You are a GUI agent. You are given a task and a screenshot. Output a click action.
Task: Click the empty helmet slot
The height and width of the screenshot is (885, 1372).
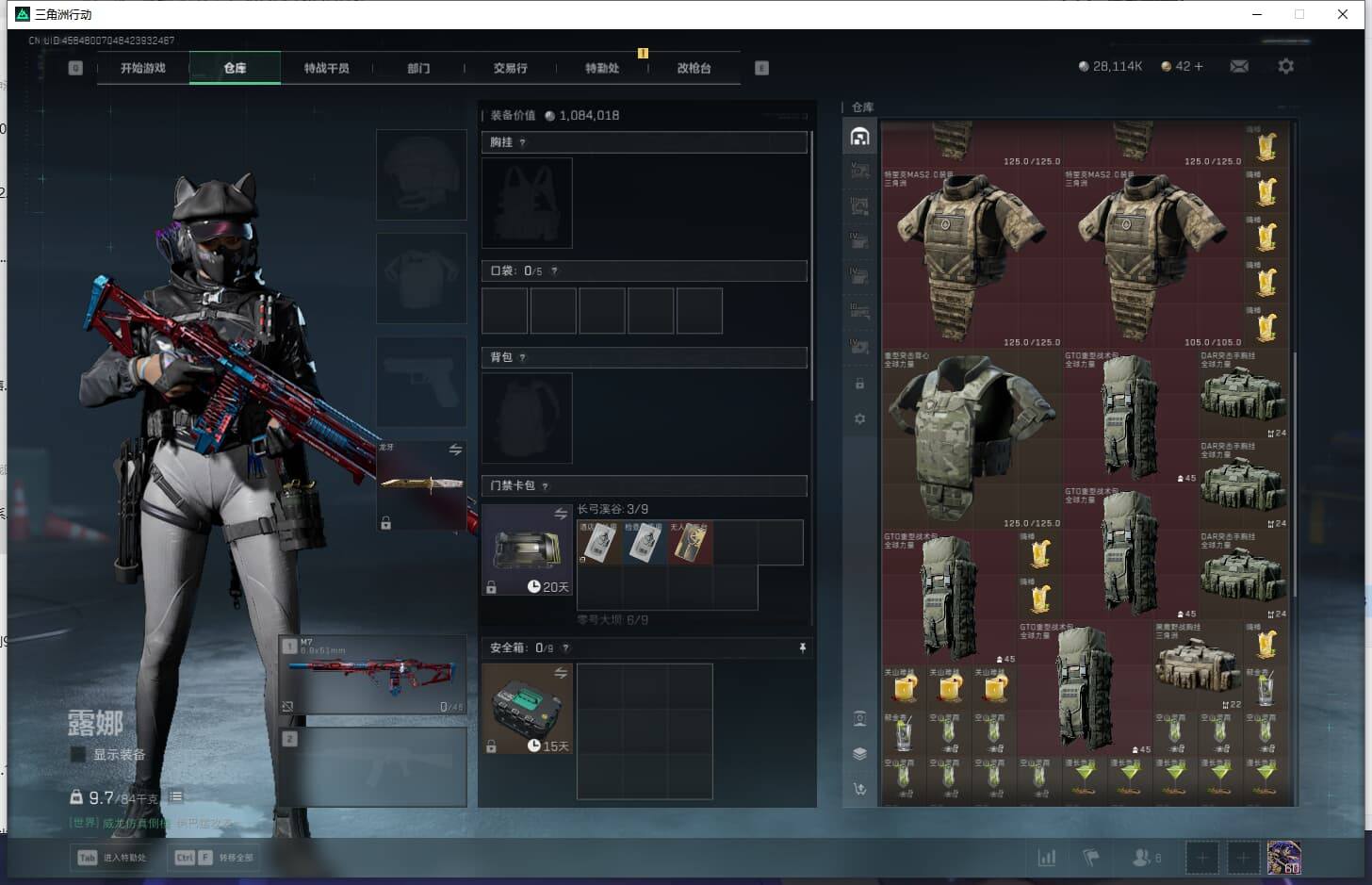pos(421,174)
